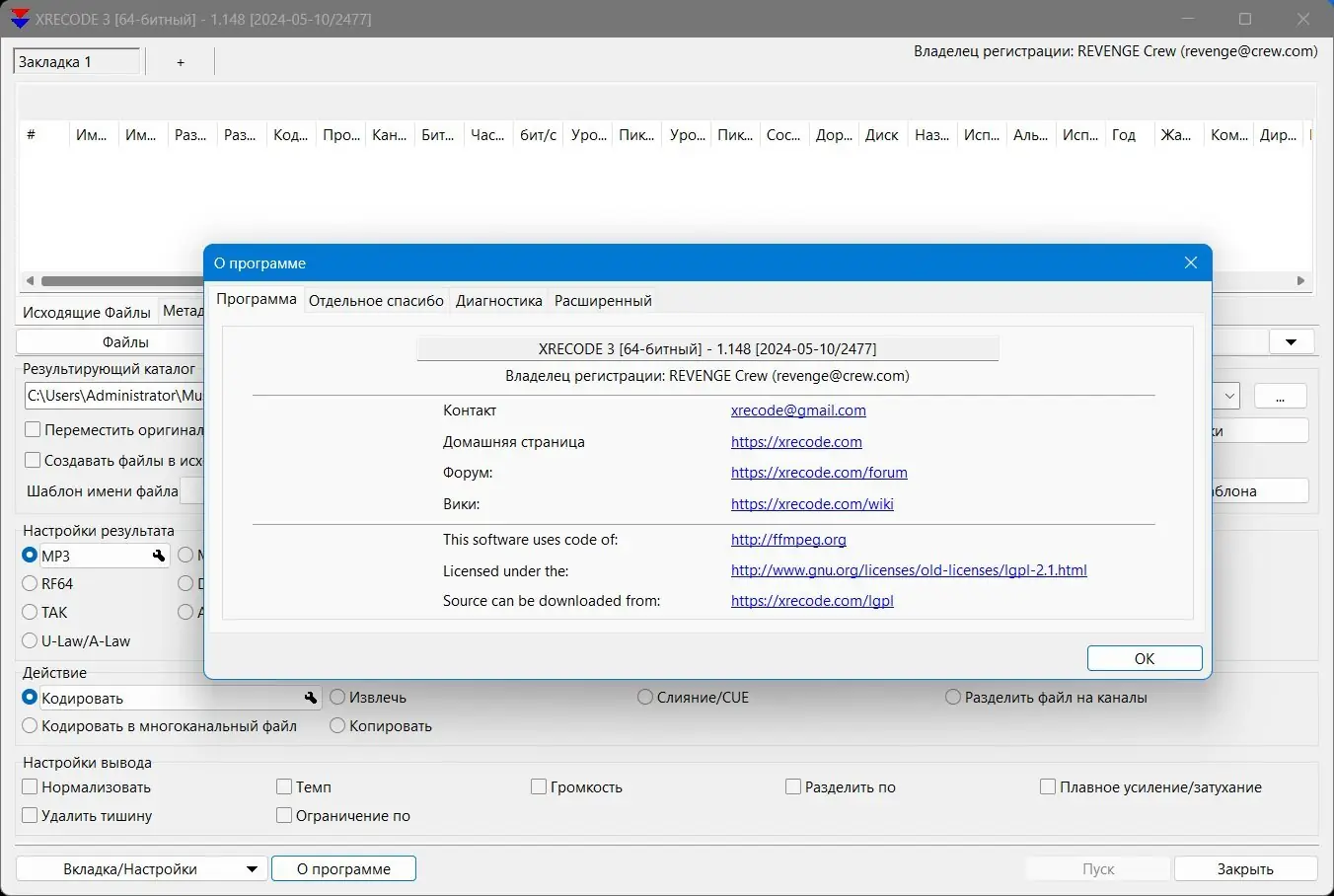The height and width of the screenshot is (896, 1334).
Task: Open the xrecode.com/wiki link
Action: [x=812, y=504]
